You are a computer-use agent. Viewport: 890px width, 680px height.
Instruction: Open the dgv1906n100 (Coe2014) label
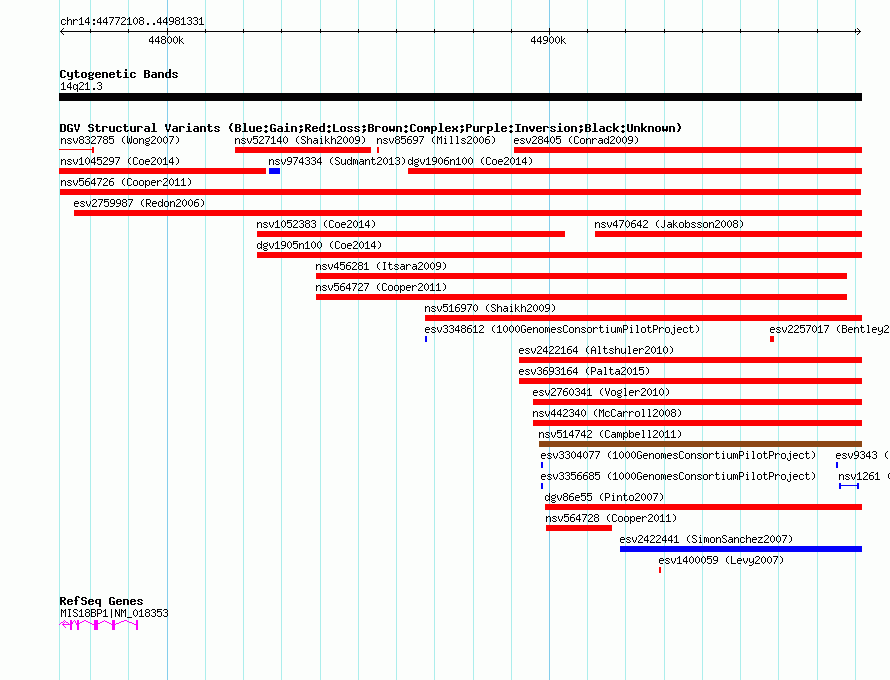coord(470,161)
